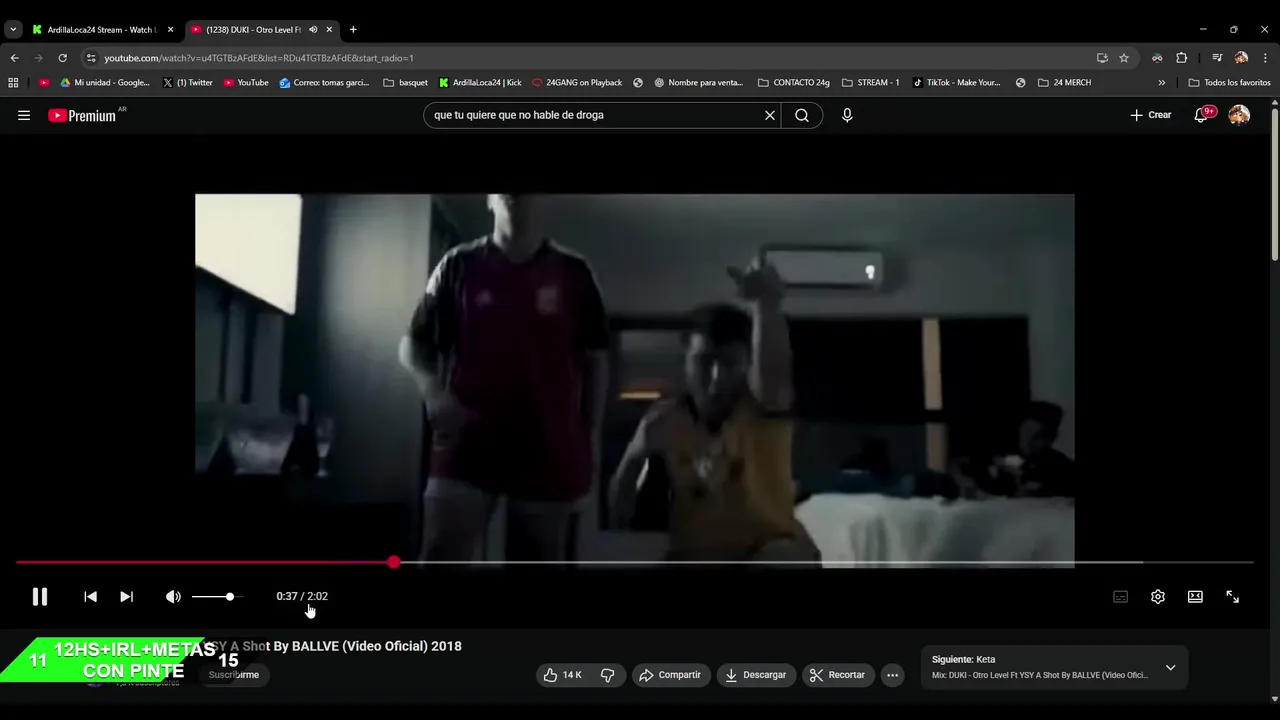View site information icon in address bar

coord(91,58)
